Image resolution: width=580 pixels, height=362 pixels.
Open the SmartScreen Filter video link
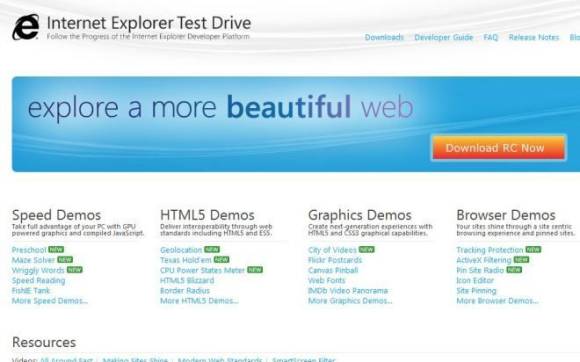click(304, 359)
